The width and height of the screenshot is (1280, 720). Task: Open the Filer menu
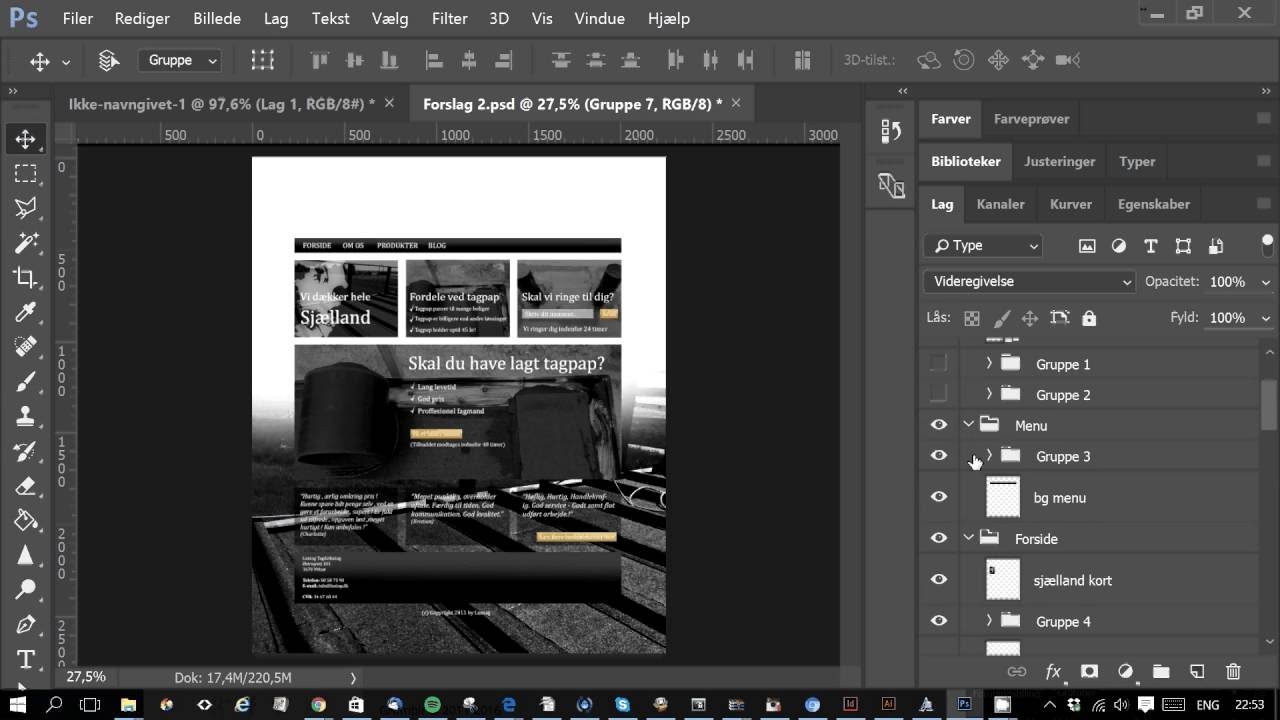tap(77, 18)
